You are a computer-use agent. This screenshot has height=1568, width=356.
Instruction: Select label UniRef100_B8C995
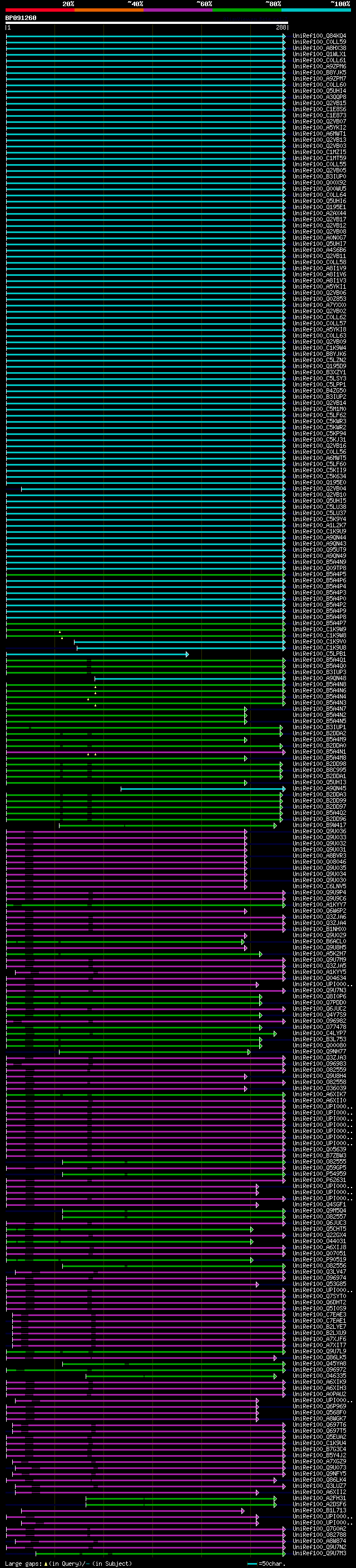[319, 770]
